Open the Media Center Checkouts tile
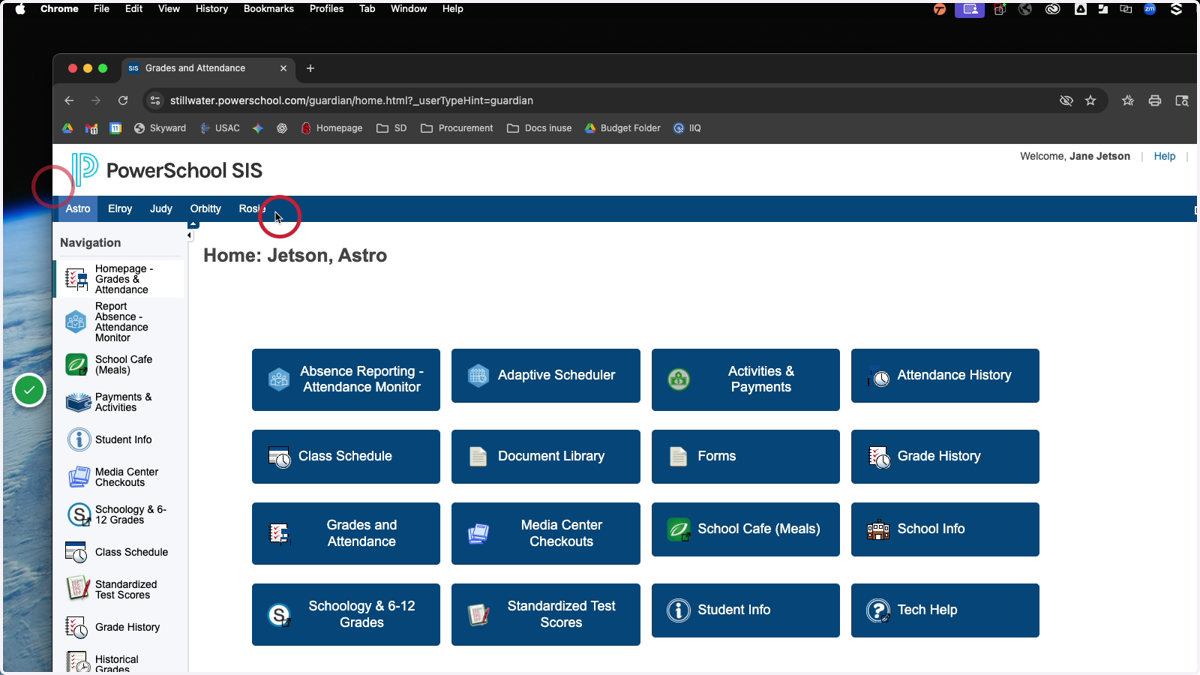This screenshot has height=675, width=1200. (x=546, y=533)
